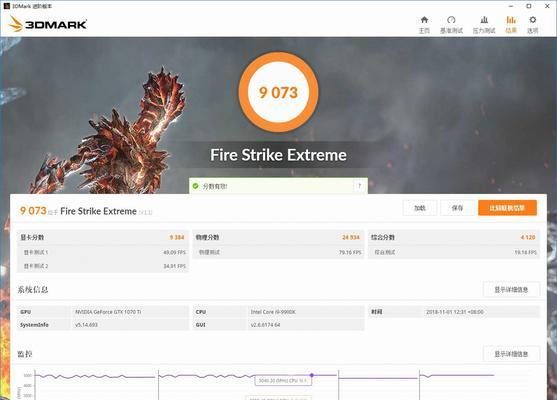The width and height of the screenshot is (557, 400).
Task: Click the green check mark score-valid icon
Action: coord(195,186)
